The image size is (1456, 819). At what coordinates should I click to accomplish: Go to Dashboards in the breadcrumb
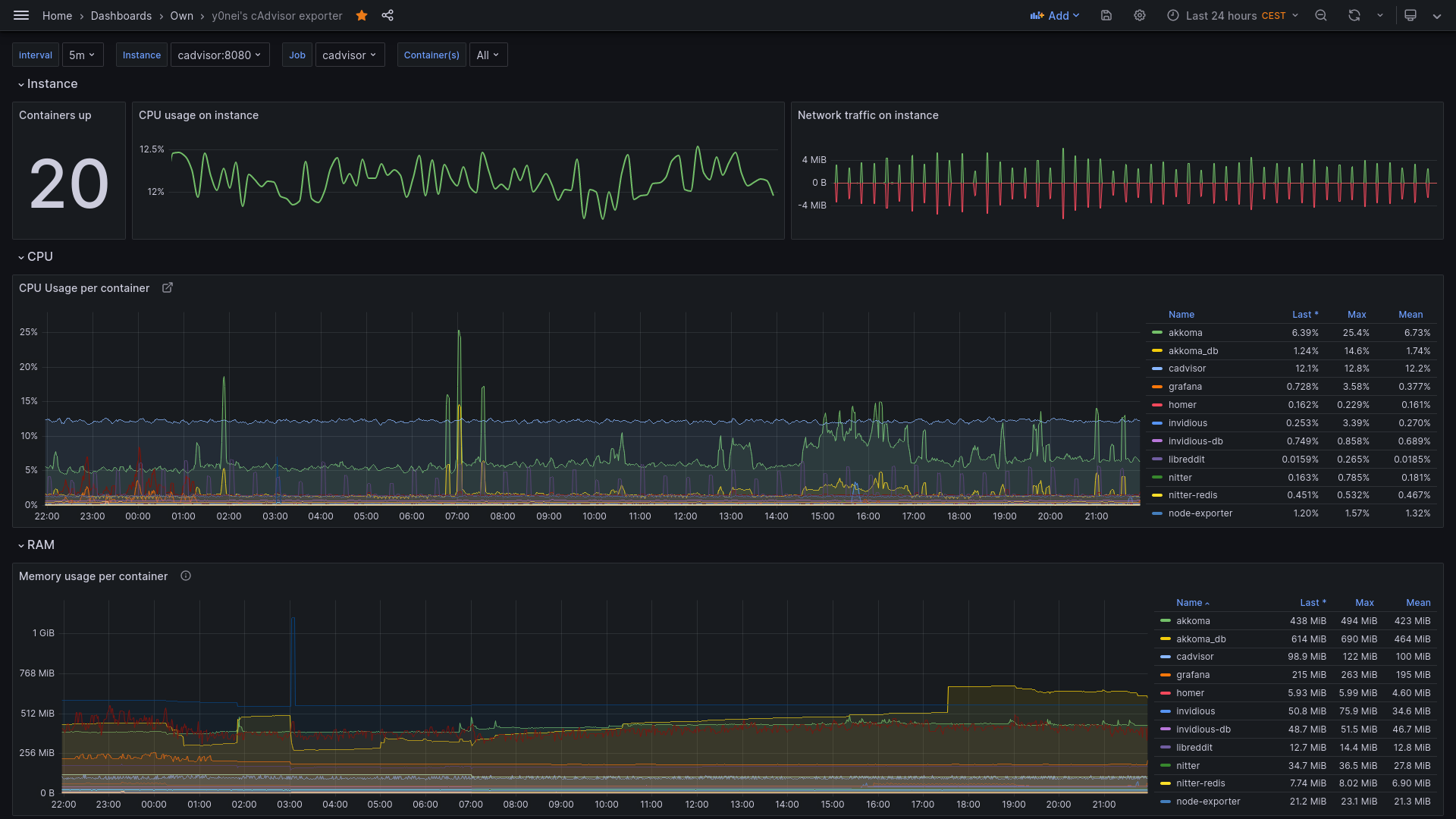click(x=121, y=15)
